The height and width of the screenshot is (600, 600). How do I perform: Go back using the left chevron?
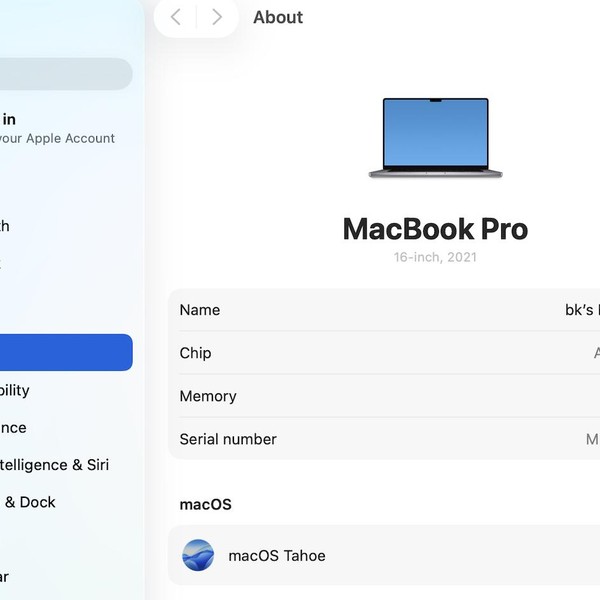point(176,17)
